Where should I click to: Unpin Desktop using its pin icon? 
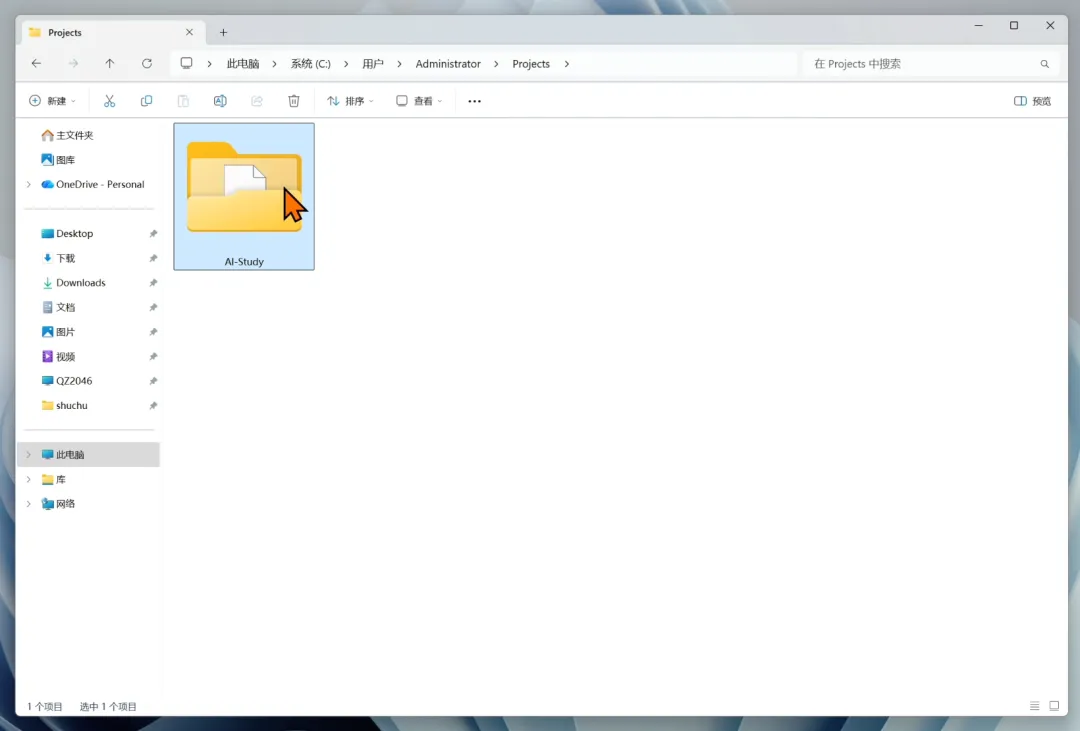click(153, 234)
